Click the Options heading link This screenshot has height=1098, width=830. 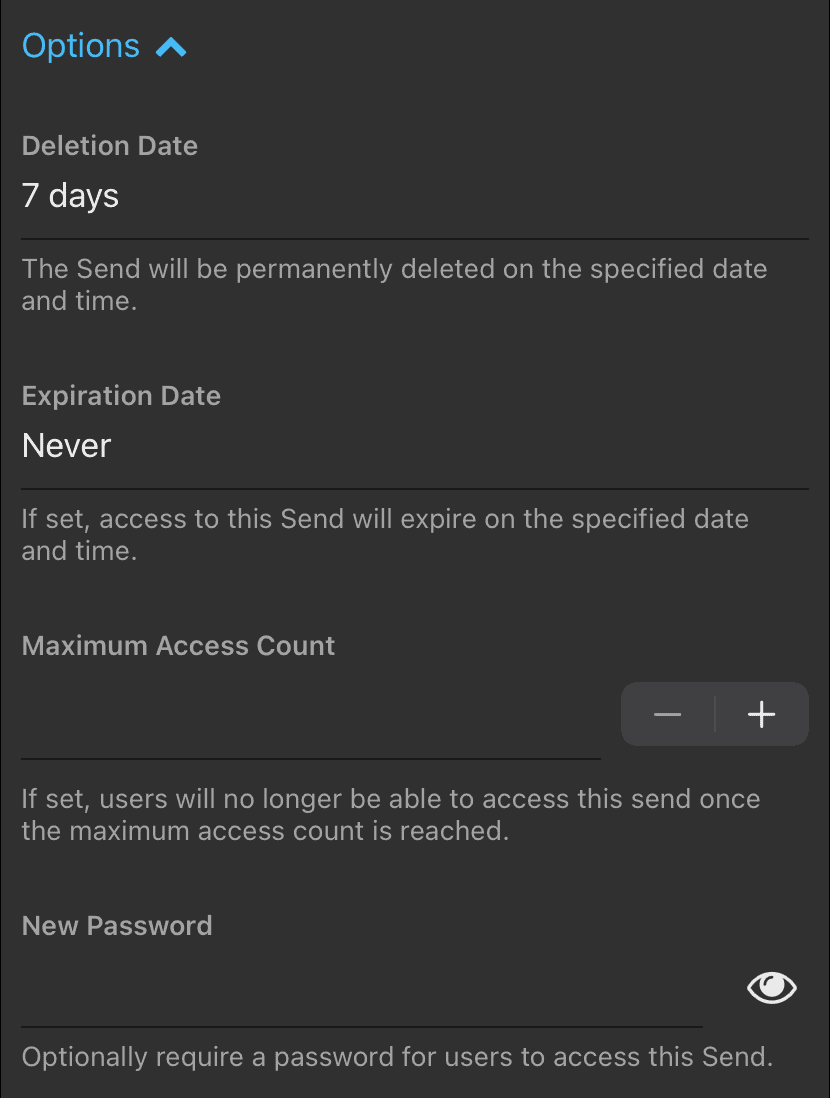point(80,45)
